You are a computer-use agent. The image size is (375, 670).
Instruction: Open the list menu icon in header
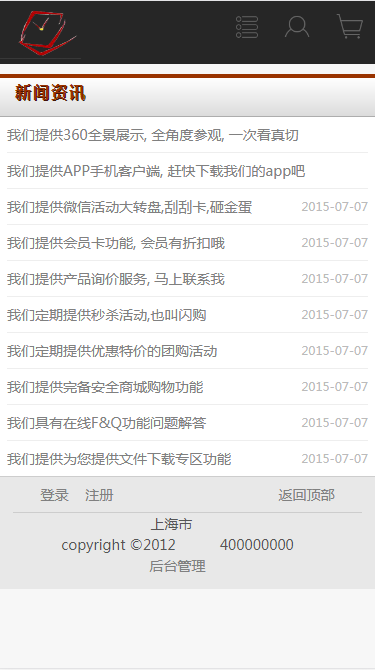coord(247,27)
